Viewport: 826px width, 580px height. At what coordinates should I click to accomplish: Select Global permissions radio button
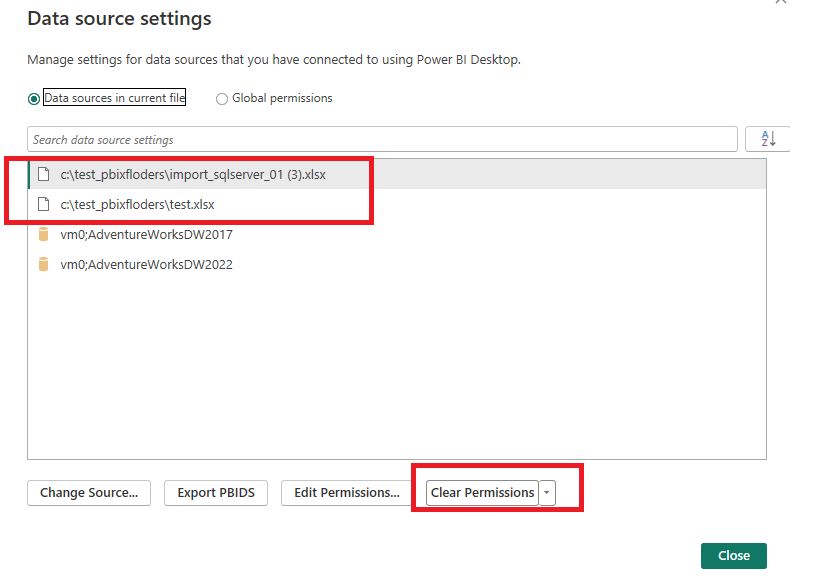coord(222,99)
